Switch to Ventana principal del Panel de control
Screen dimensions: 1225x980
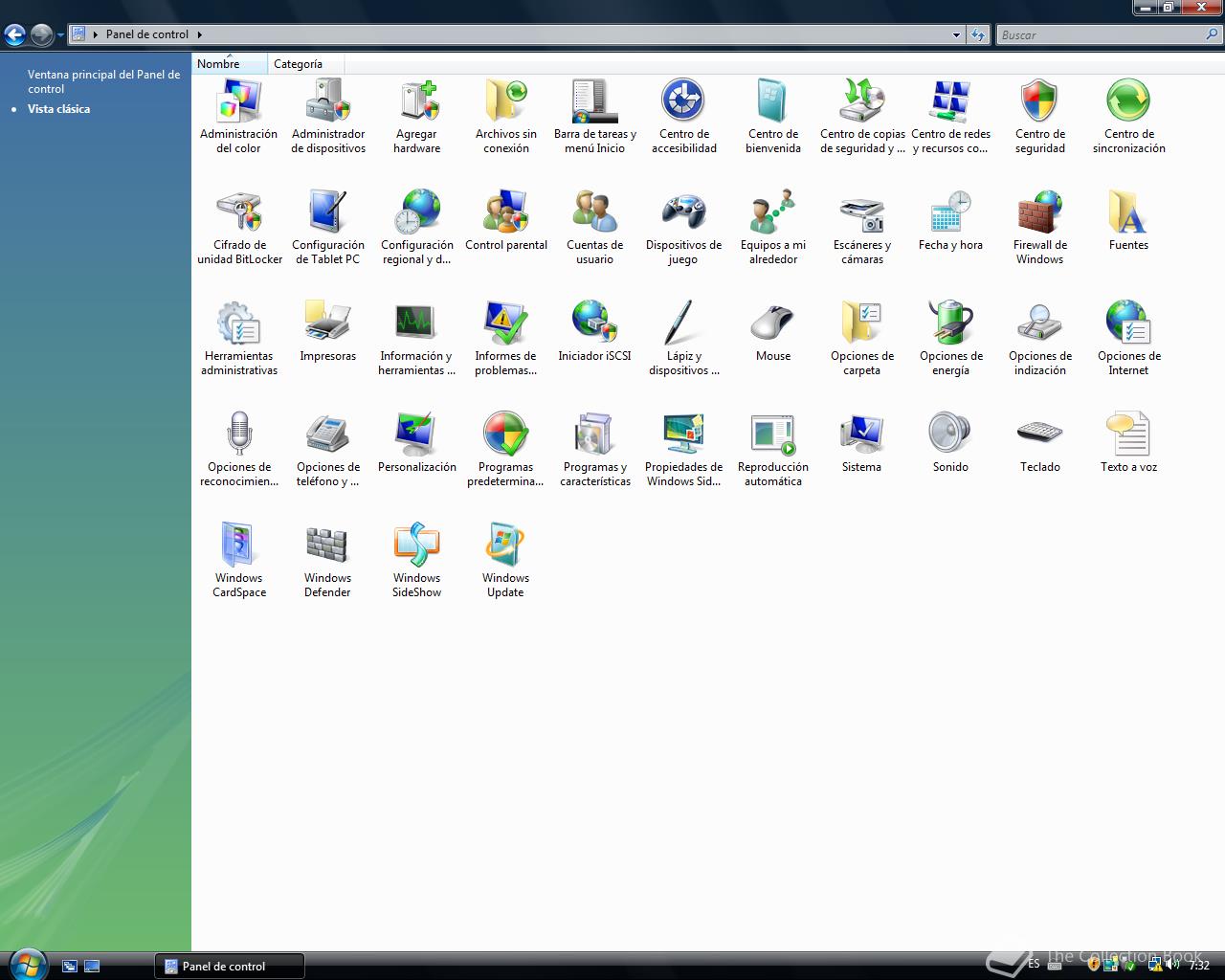point(103,81)
